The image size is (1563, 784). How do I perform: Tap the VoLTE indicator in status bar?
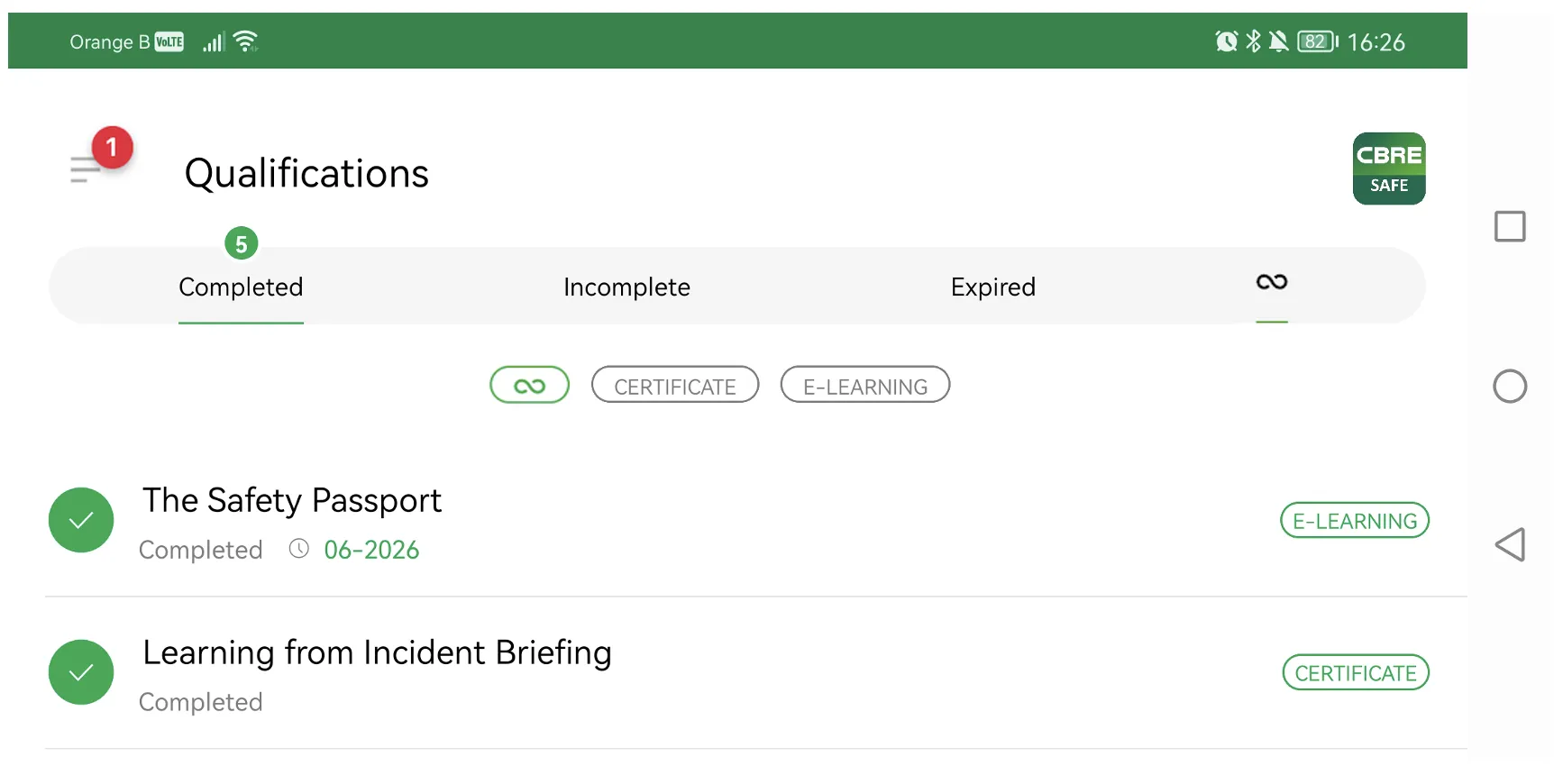coord(169,41)
